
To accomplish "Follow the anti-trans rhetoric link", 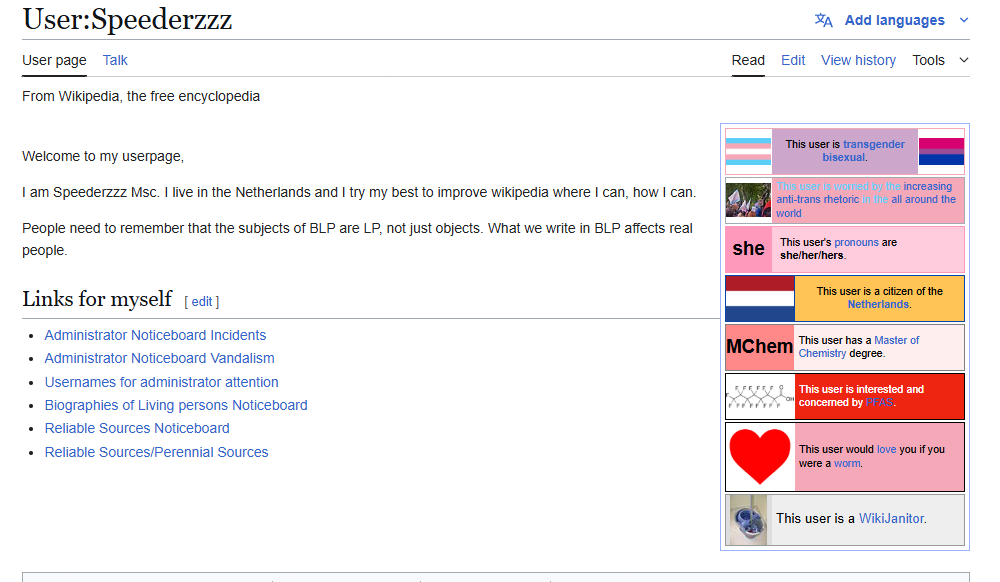I will (x=818, y=199).
